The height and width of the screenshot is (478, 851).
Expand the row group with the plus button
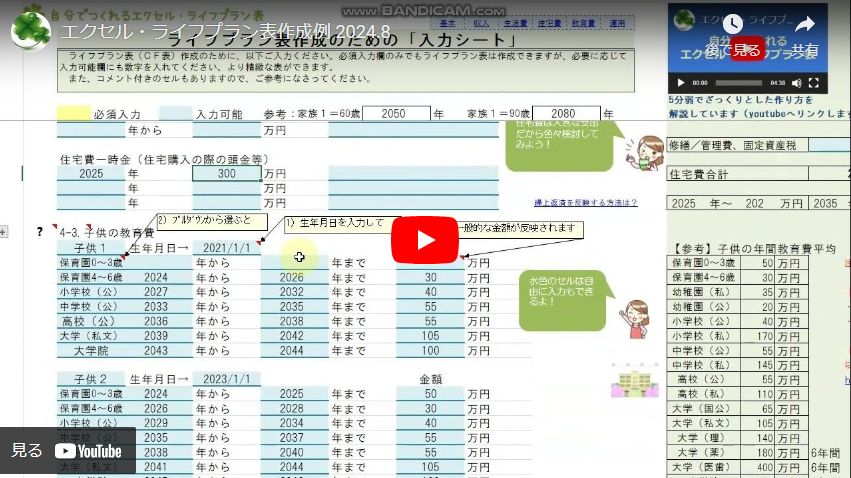(x=3, y=232)
